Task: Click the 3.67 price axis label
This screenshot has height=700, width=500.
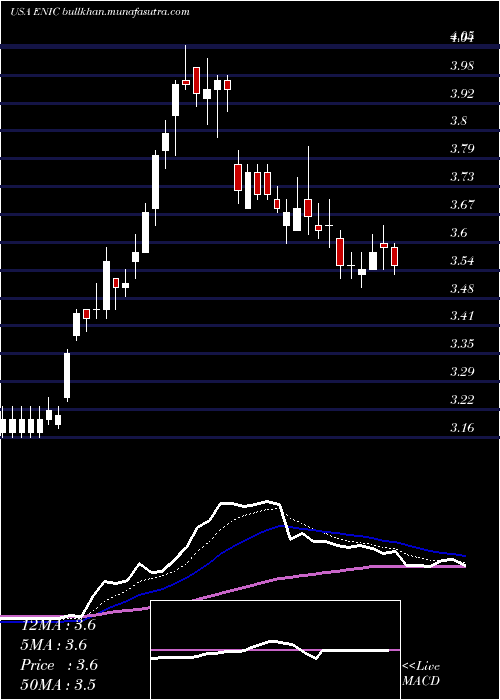Action: click(462, 205)
